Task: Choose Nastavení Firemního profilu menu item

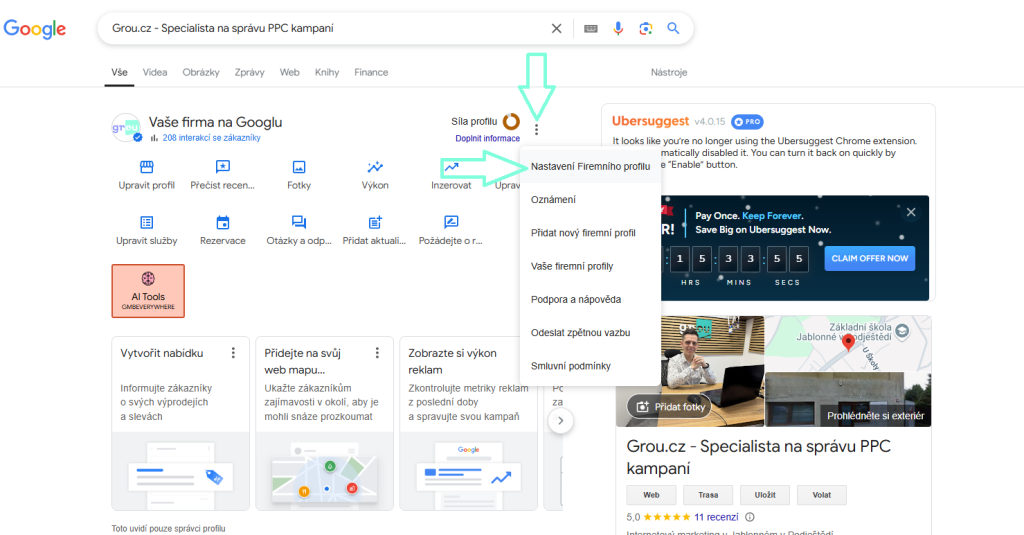Action: (590, 167)
